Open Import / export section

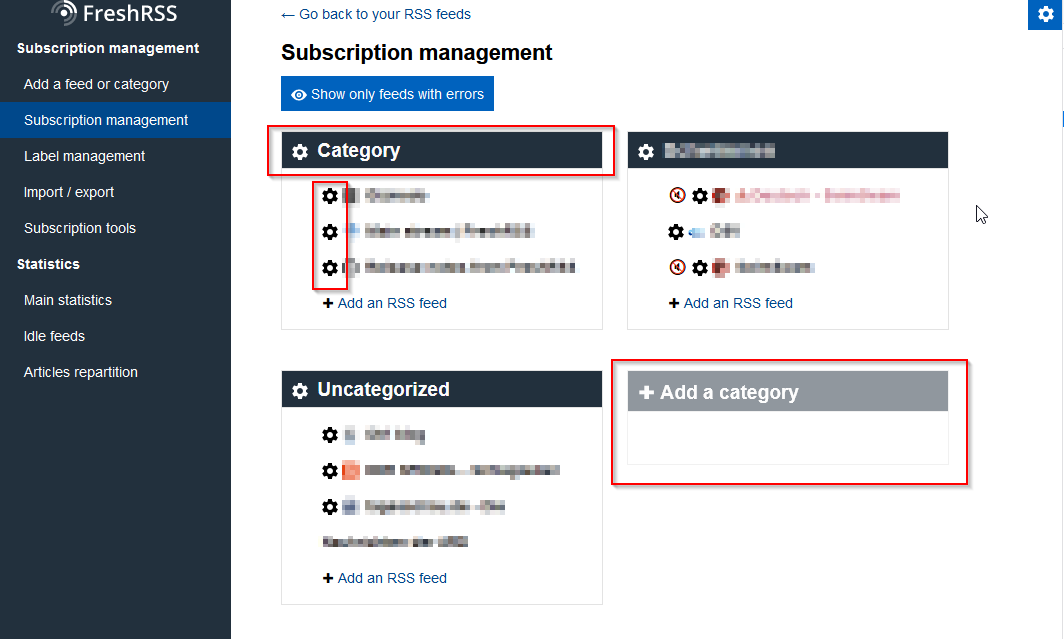[69, 192]
